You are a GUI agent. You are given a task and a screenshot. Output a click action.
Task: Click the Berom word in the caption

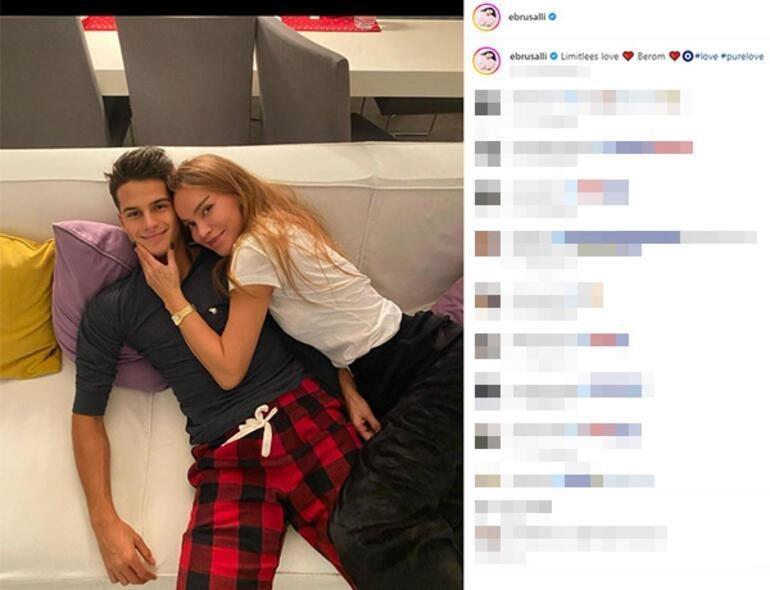651,56
